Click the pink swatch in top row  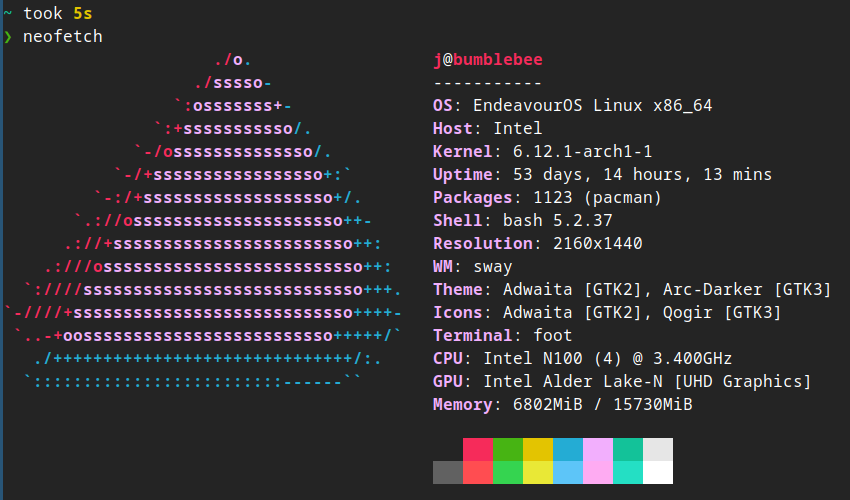[598, 449]
